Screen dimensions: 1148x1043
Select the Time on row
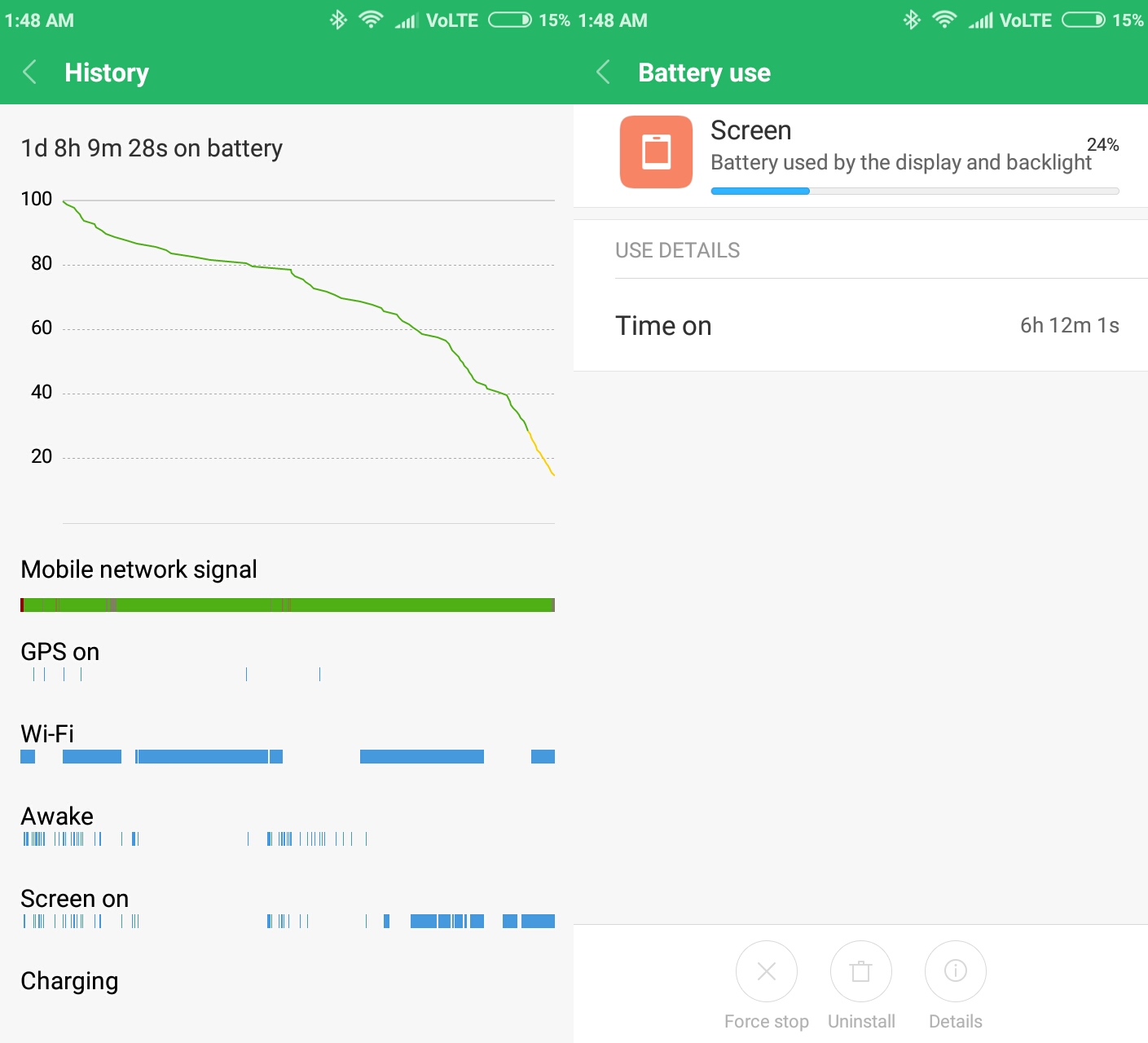860,325
